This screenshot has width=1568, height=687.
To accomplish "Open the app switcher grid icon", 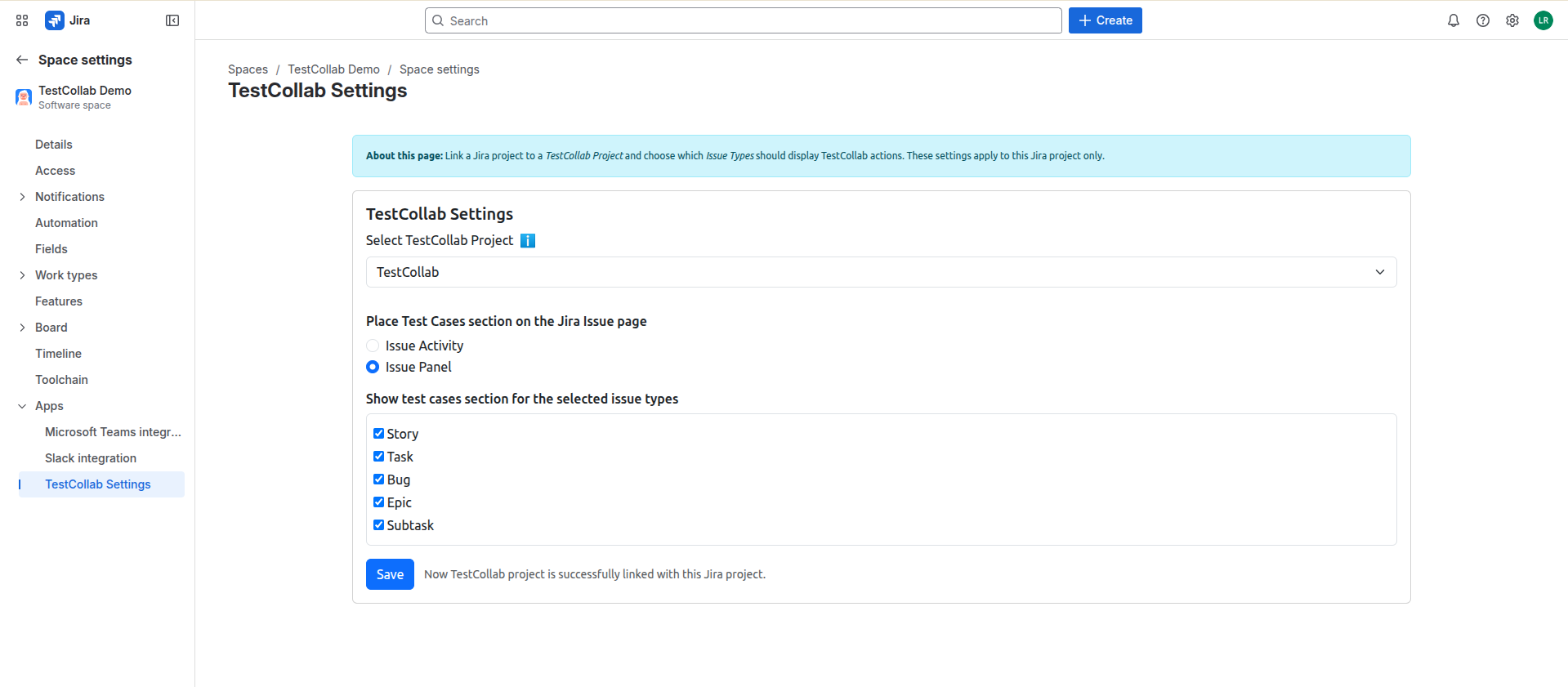I will (x=22, y=20).
